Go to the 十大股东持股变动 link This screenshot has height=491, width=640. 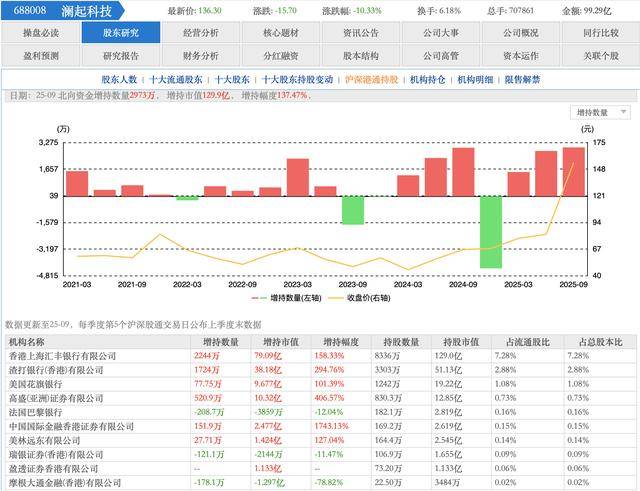[298, 80]
